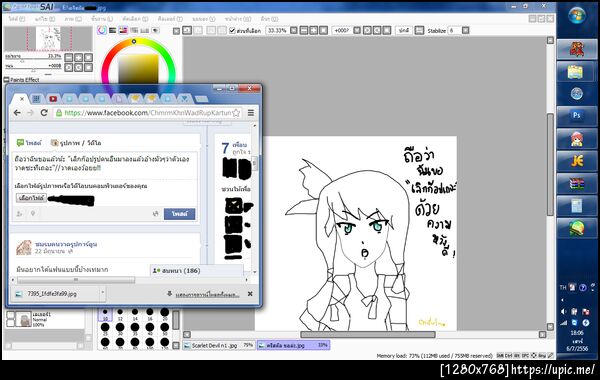Open the ชั้นงาน (L) layer menu
The width and height of the screenshot is (600, 380).
point(101,18)
